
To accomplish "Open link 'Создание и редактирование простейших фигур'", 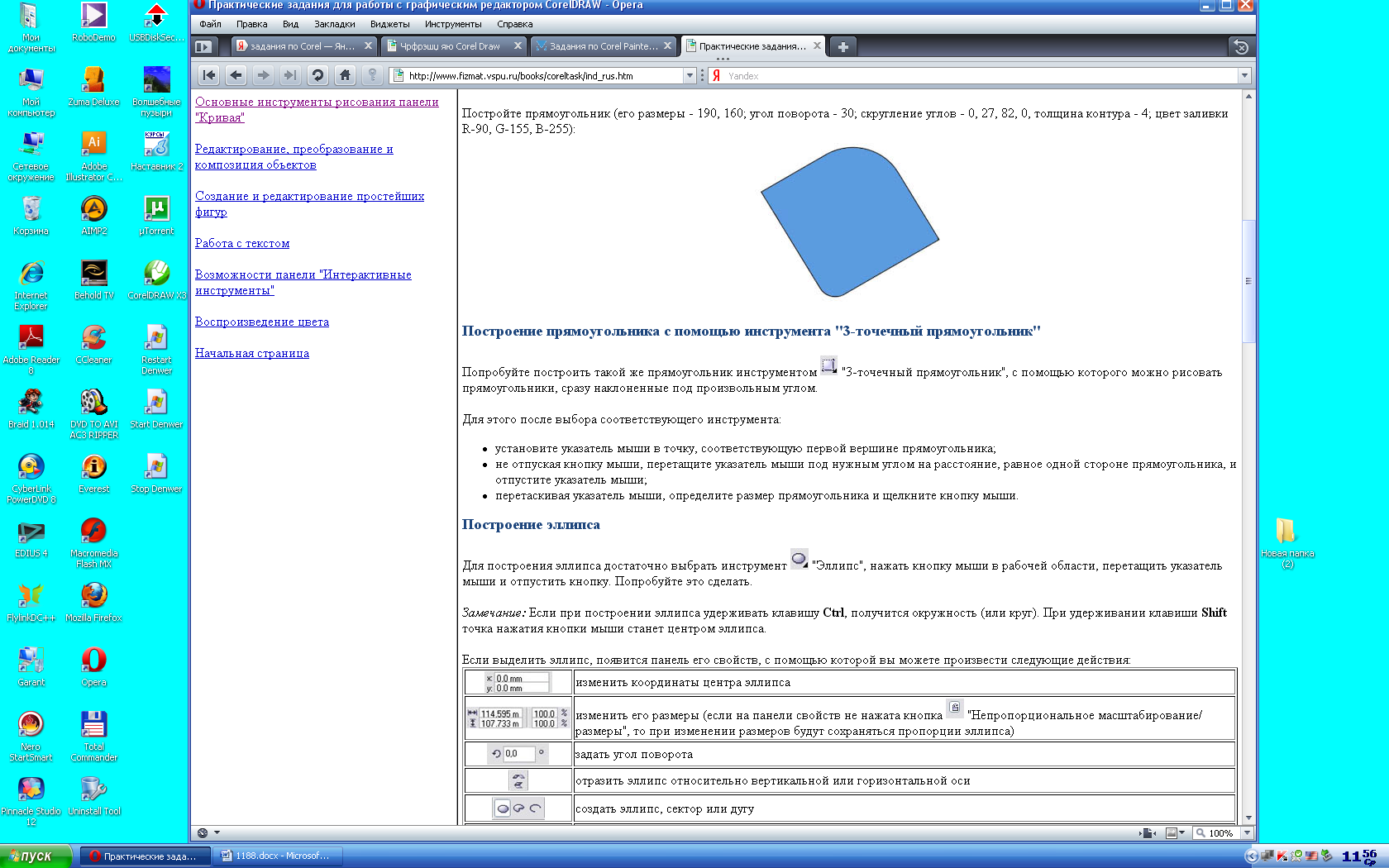I will (309, 203).
